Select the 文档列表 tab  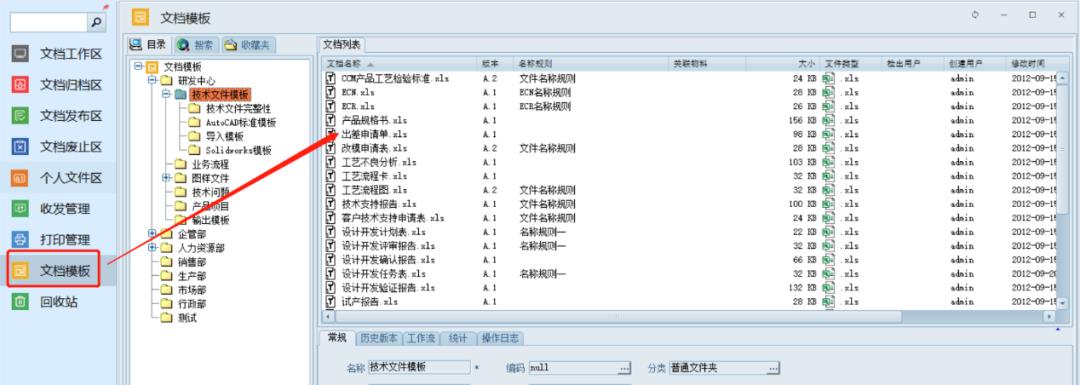[342, 45]
